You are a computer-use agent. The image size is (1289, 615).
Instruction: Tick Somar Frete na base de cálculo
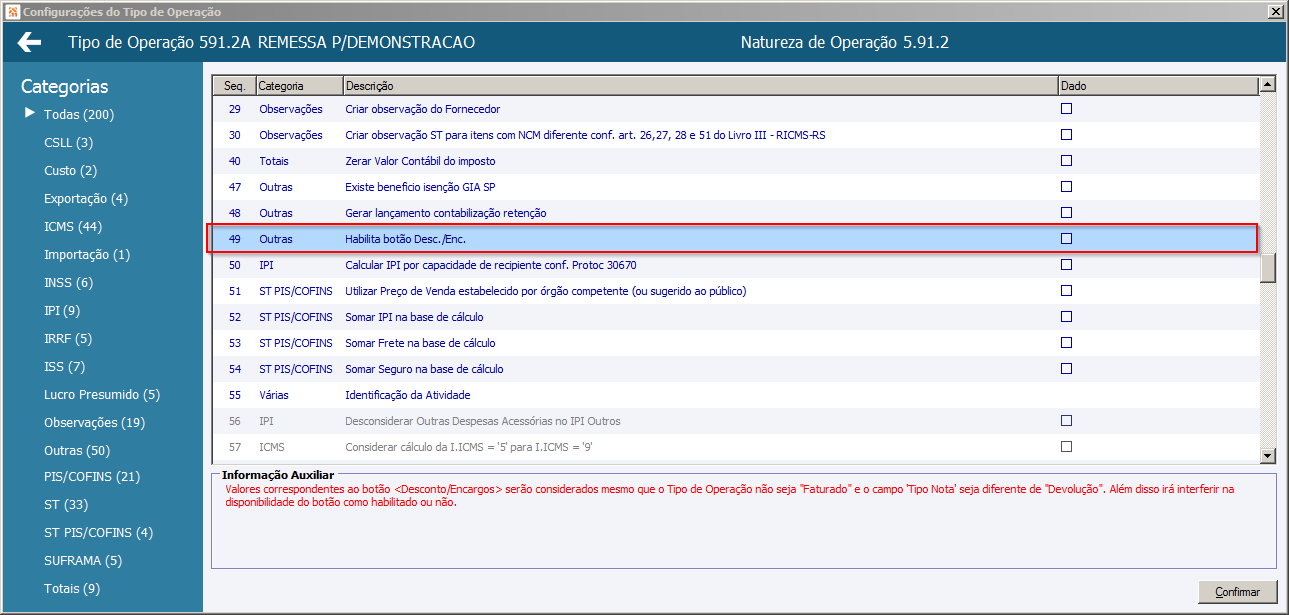click(1066, 342)
